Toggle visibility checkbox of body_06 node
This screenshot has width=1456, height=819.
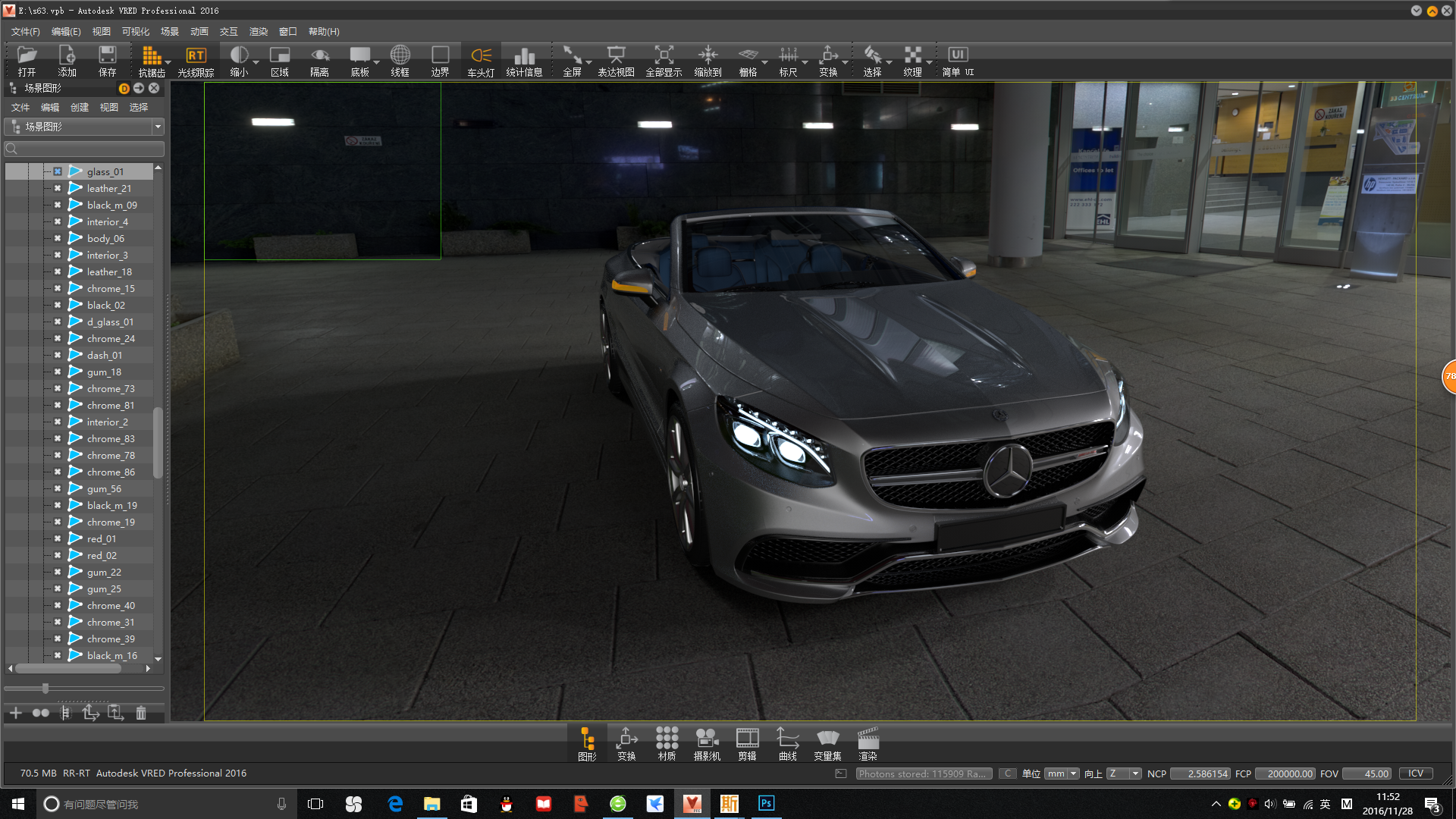pyautogui.click(x=58, y=238)
